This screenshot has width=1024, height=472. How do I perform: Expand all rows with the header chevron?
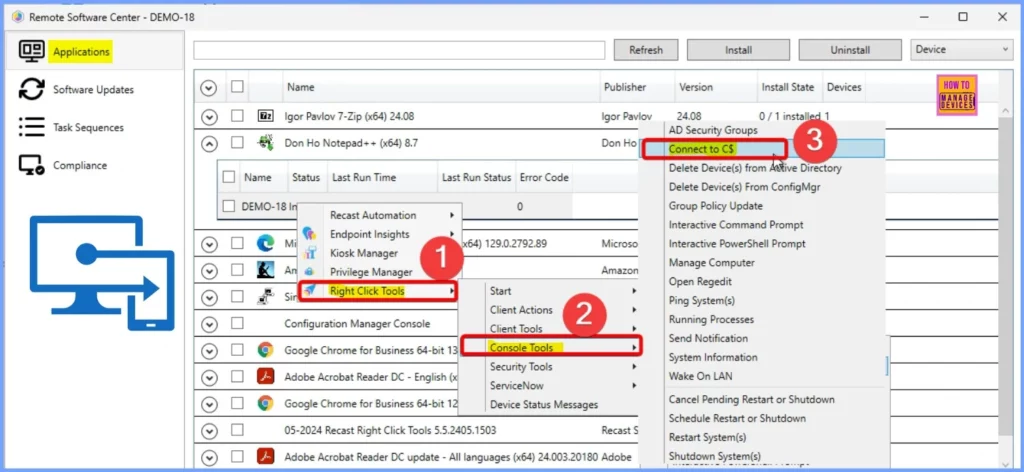coord(209,87)
